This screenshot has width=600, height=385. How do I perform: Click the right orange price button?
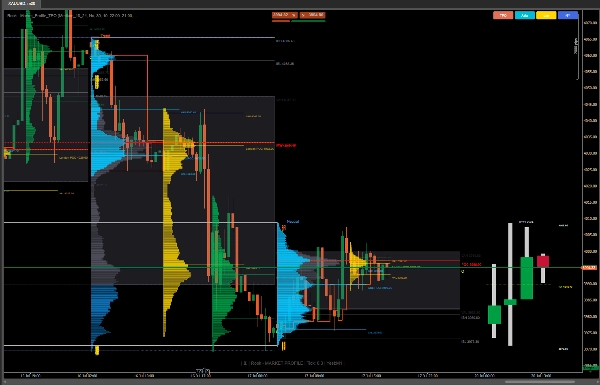[x=313, y=15]
